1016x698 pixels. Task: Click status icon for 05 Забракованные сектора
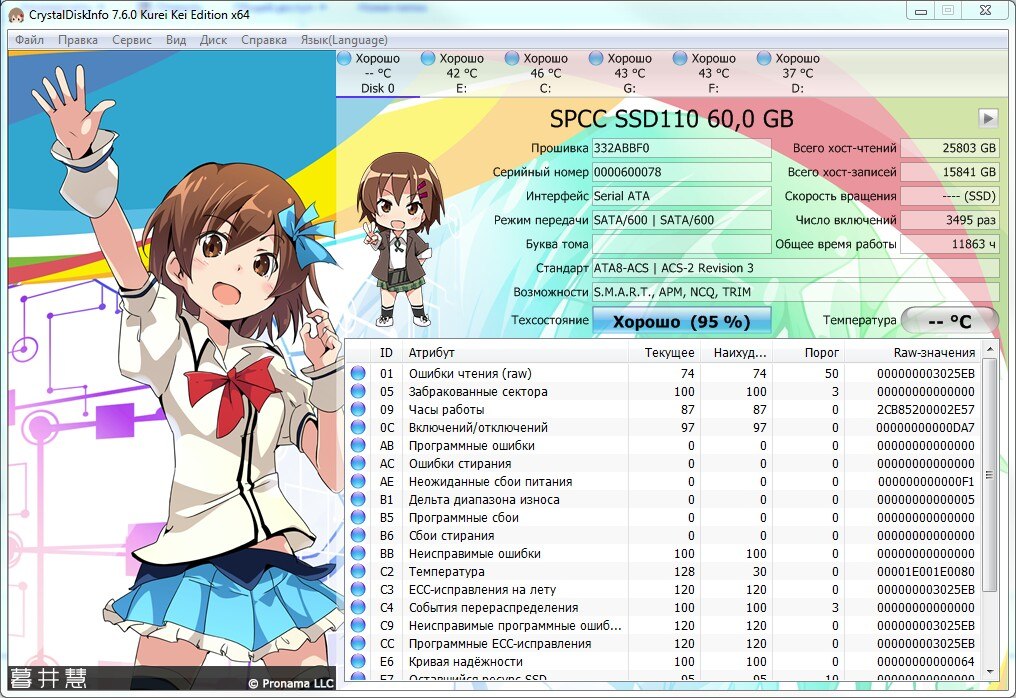358,391
